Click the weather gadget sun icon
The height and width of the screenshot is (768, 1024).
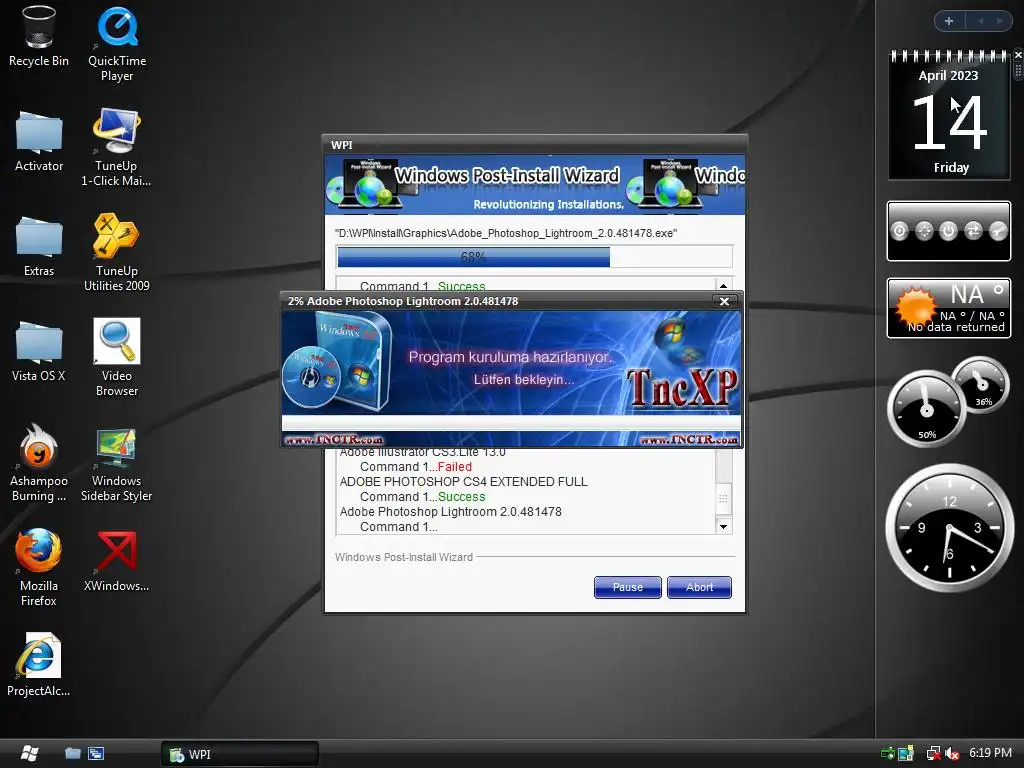click(916, 306)
